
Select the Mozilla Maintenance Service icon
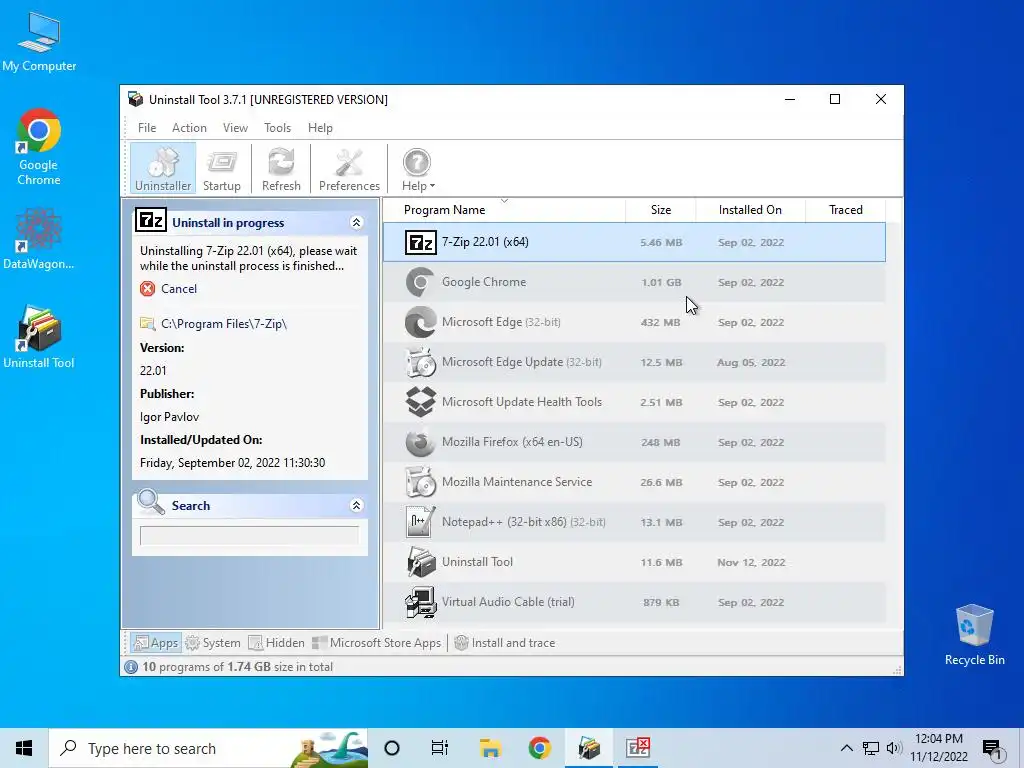click(421, 482)
